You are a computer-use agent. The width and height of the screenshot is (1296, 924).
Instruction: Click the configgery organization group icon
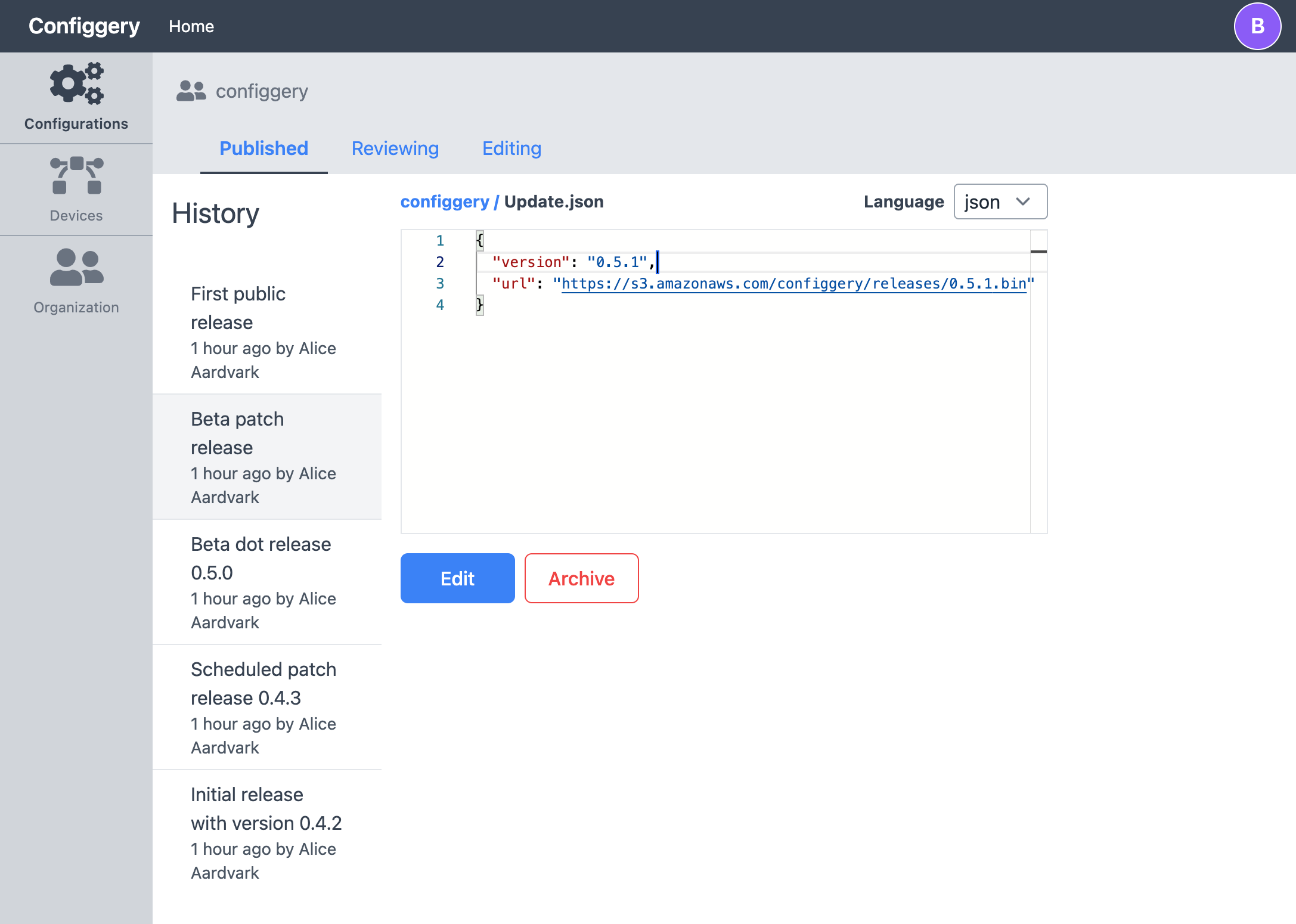191,91
